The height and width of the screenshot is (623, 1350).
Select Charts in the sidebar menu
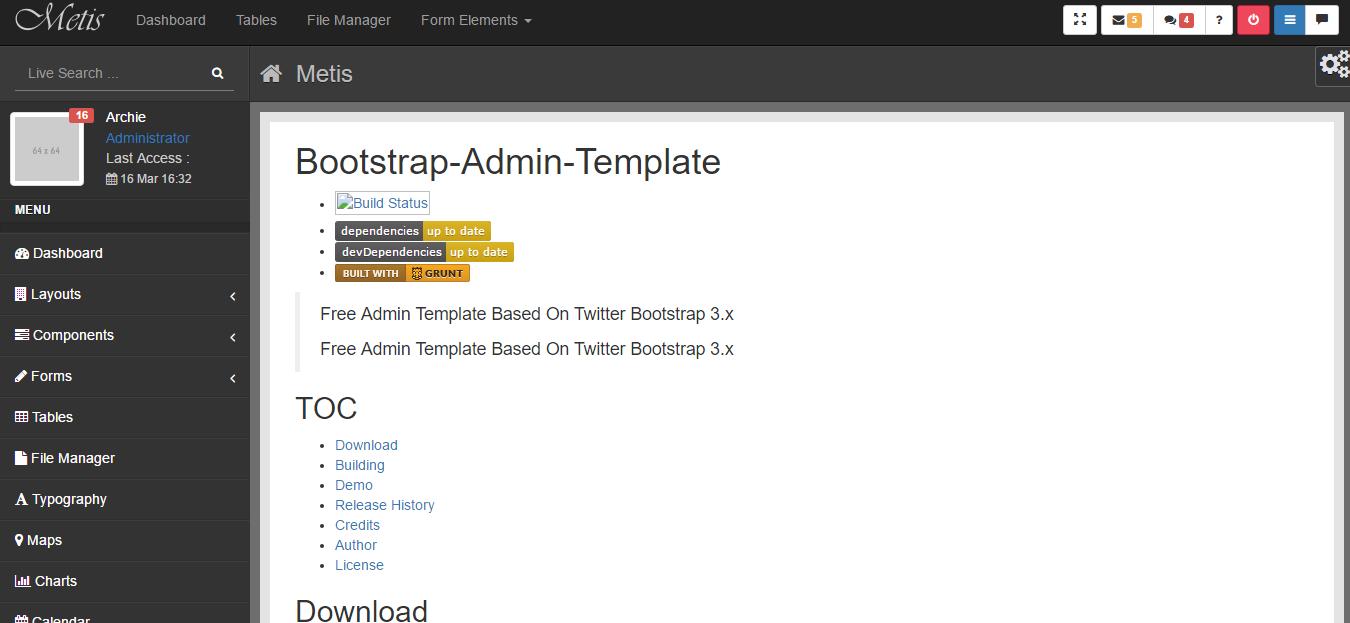point(125,582)
